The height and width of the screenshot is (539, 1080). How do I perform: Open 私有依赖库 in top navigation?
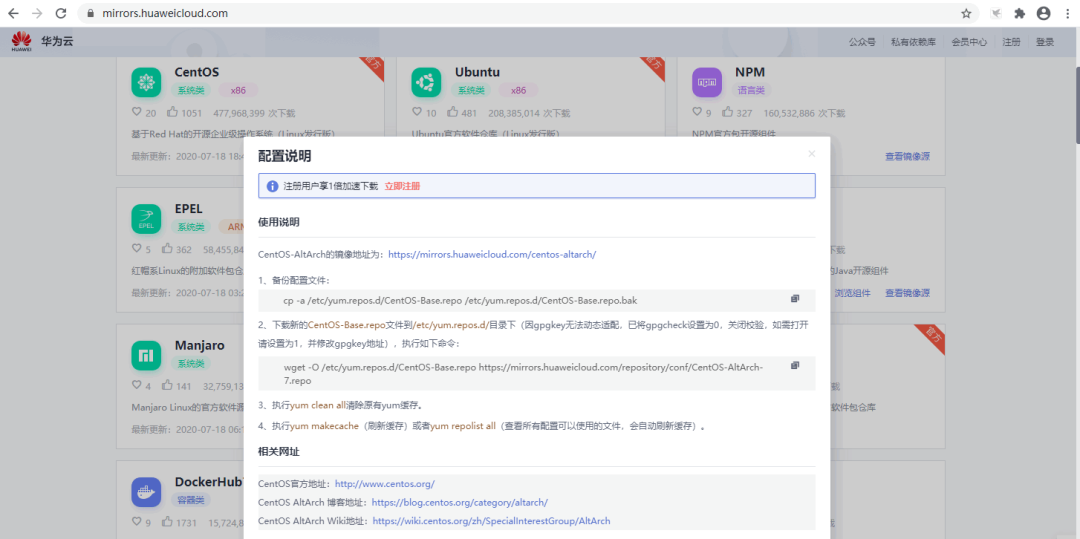(x=913, y=42)
